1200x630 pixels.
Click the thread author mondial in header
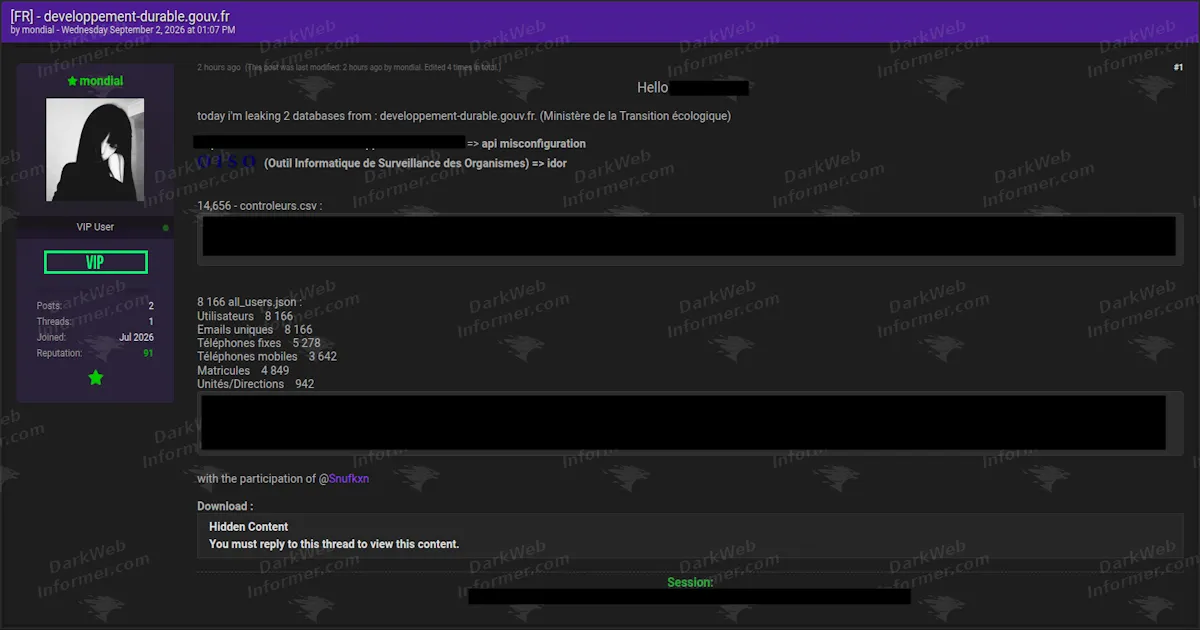(38, 30)
